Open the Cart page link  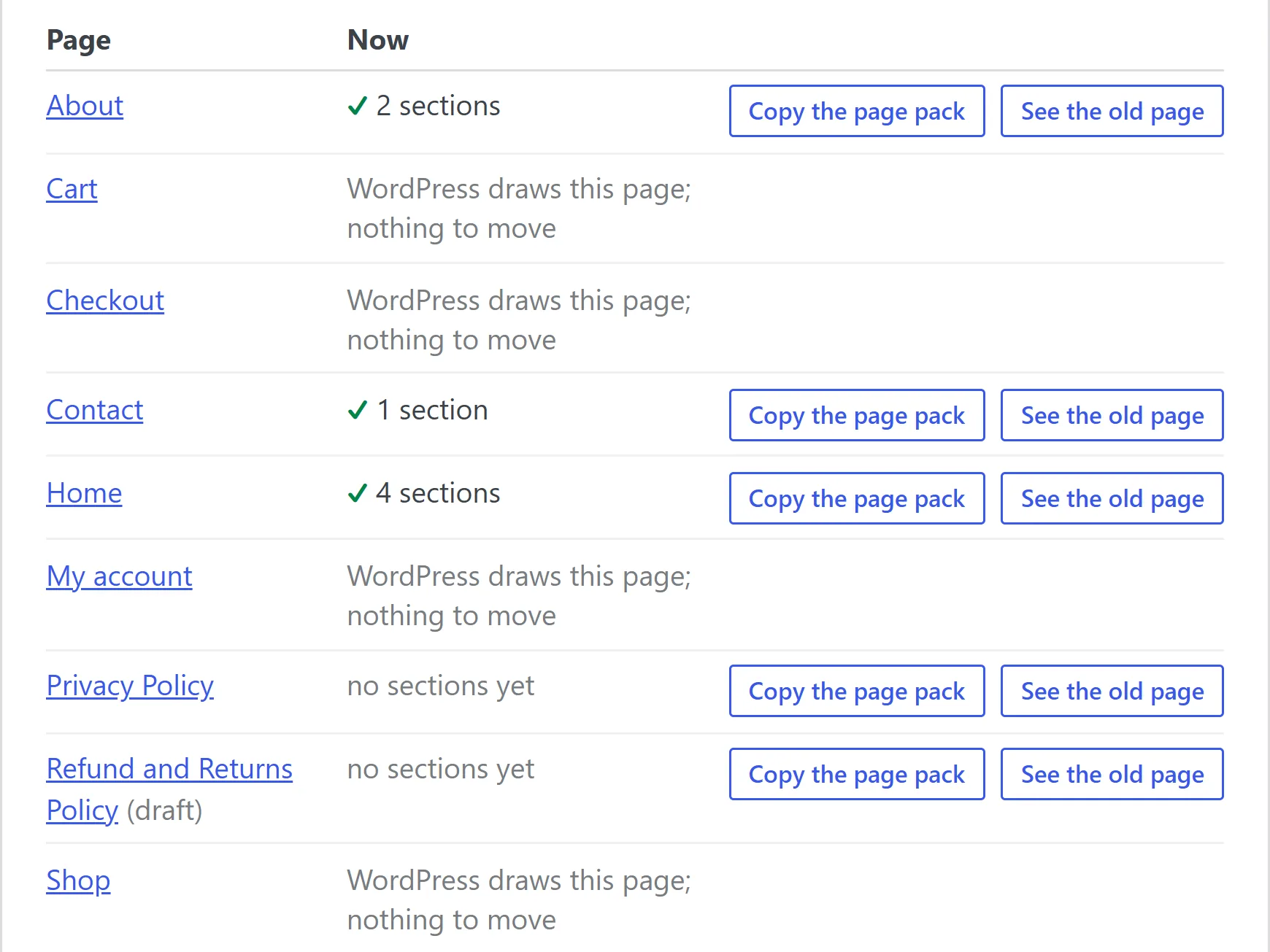pos(72,189)
